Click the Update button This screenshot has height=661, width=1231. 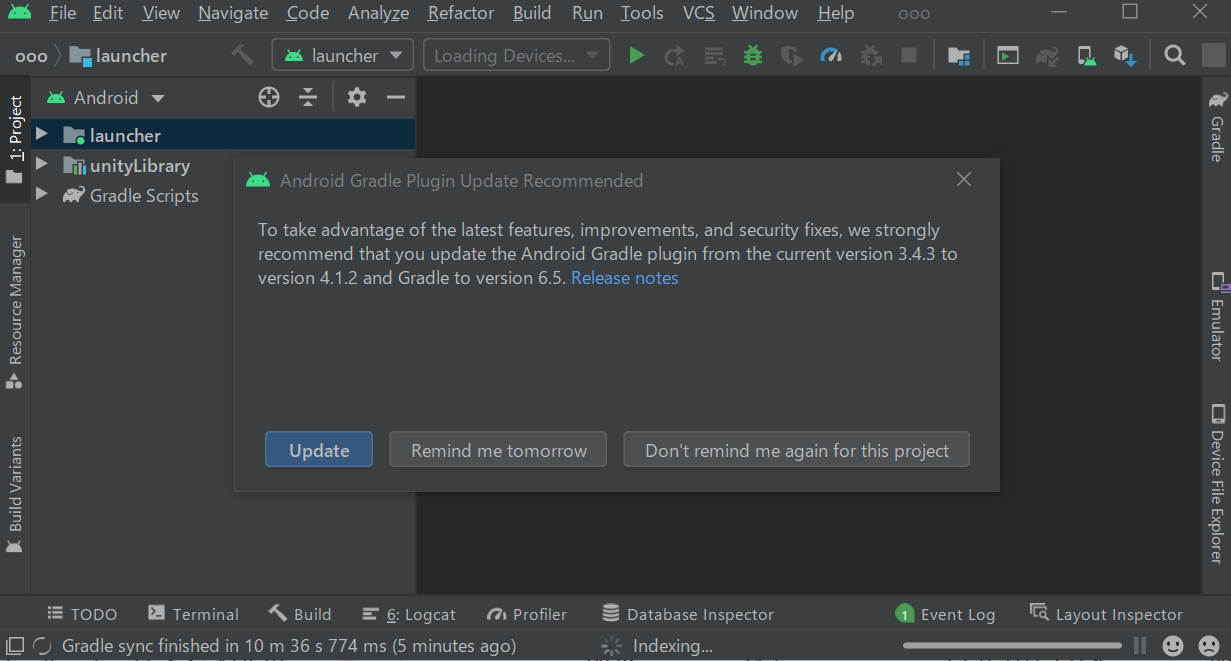319,450
